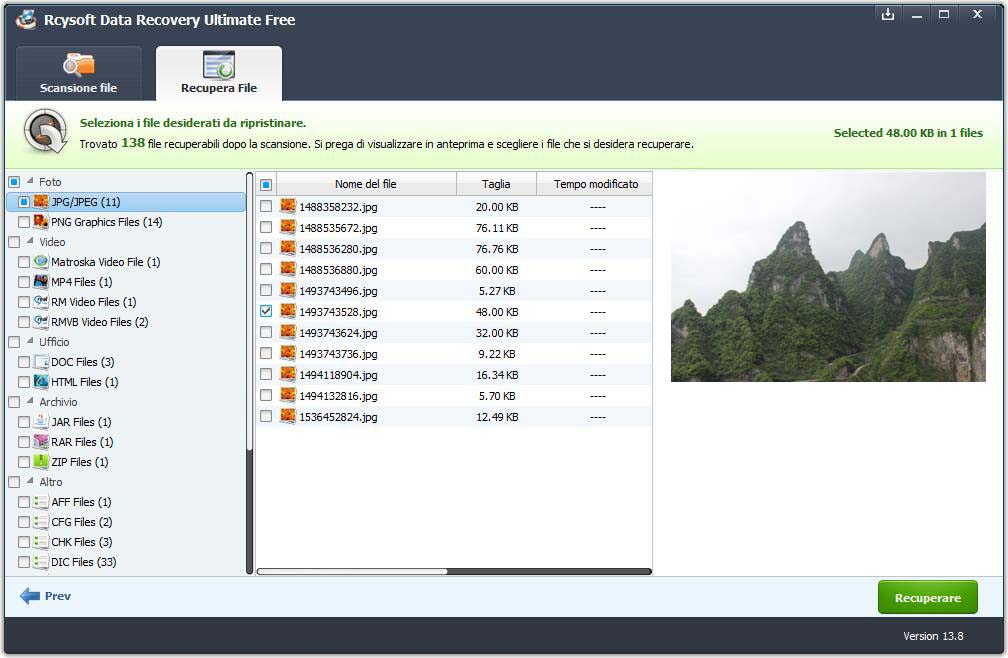Click the horizontal scrollbar under file list

point(352,572)
